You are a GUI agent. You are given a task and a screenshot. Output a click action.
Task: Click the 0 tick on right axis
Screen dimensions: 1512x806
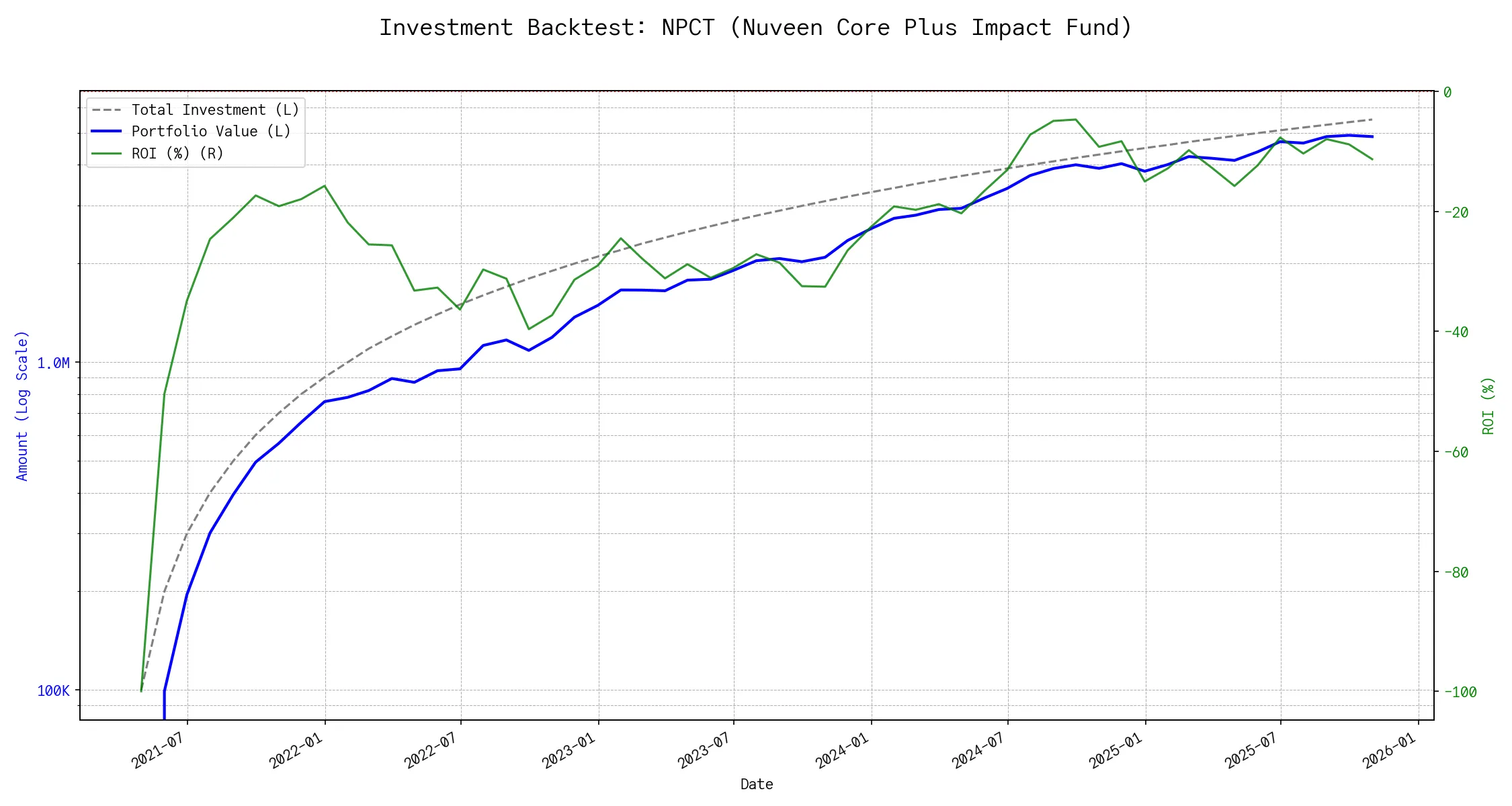coord(1447,92)
